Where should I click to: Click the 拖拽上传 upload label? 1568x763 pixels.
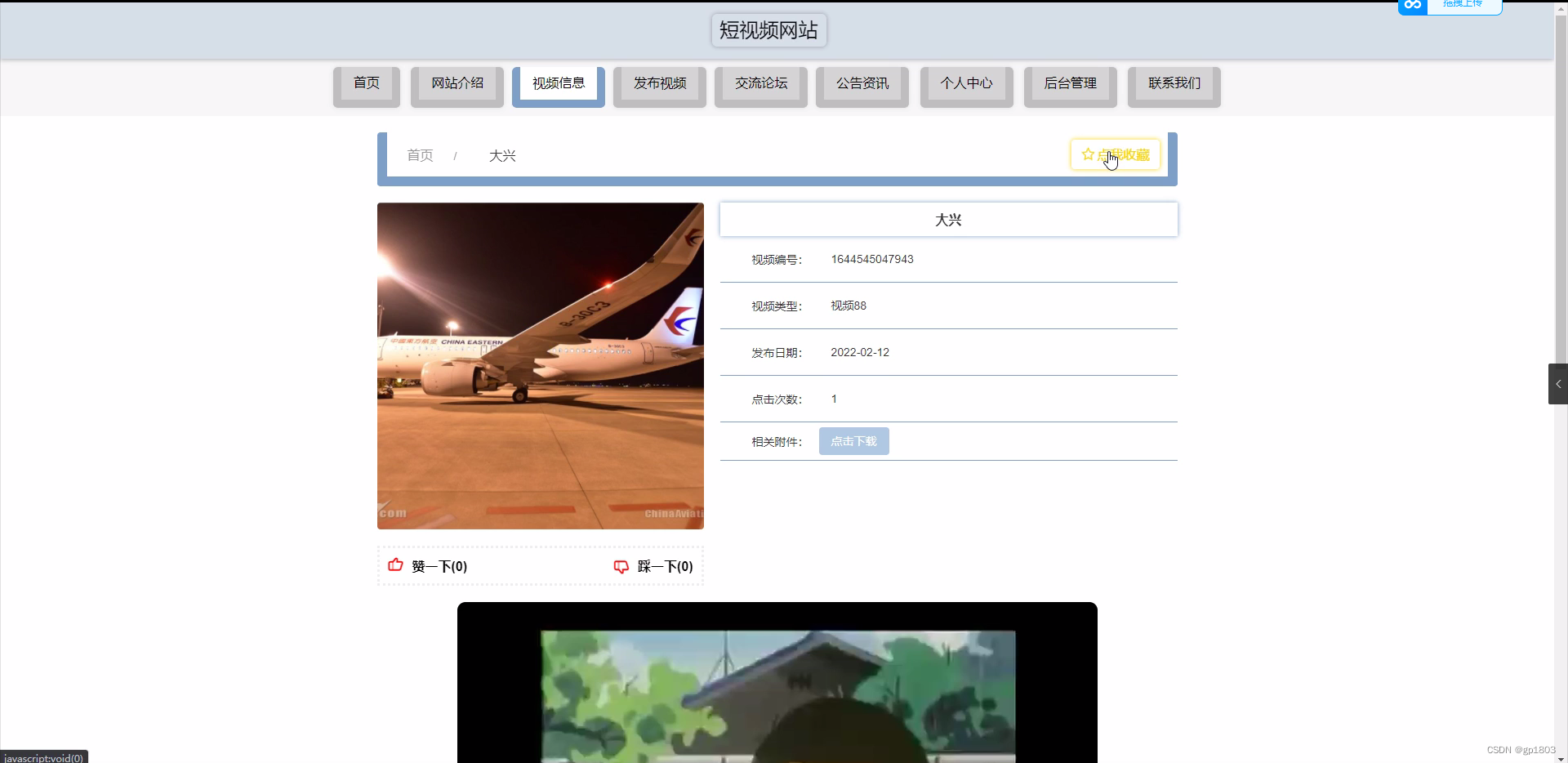1462,5
